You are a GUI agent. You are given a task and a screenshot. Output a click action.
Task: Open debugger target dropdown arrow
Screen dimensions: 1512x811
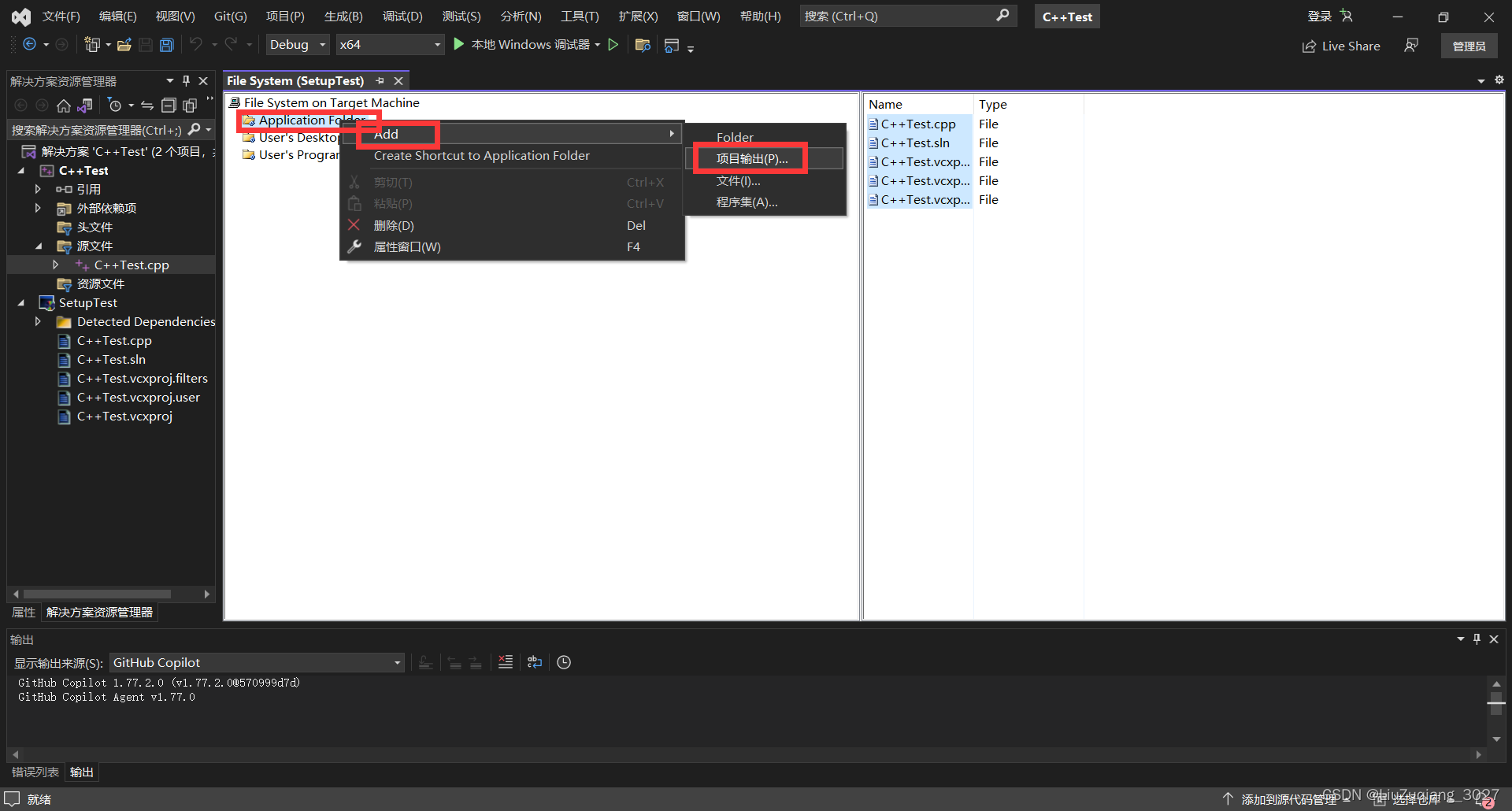598,45
